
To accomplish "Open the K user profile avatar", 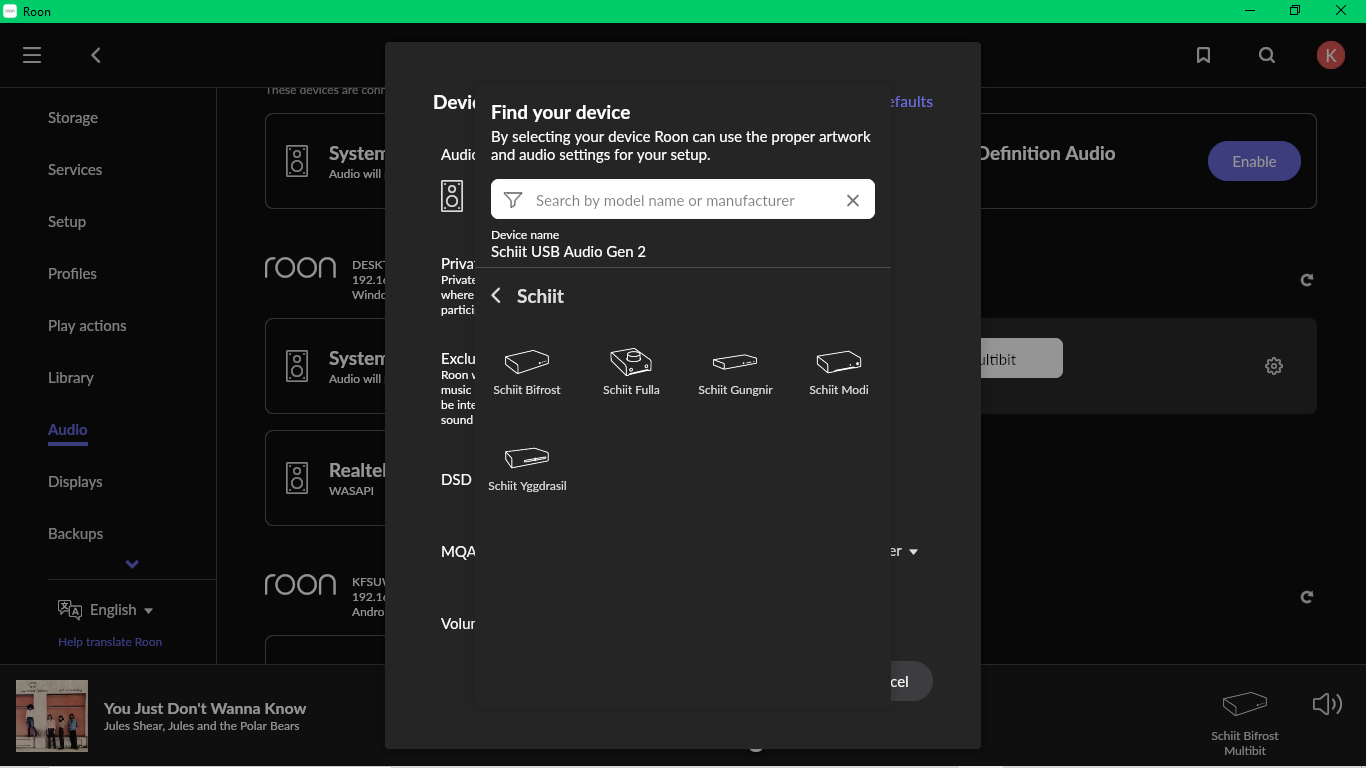I will pos(1330,55).
